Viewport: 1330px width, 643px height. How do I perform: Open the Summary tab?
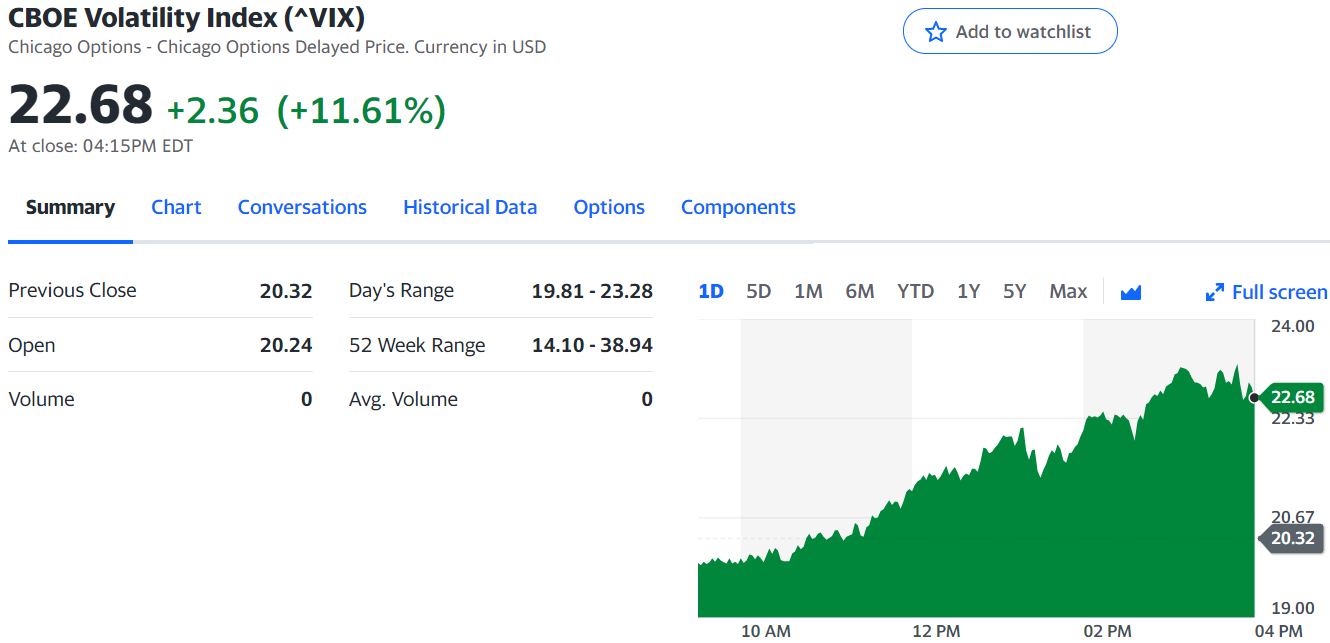(x=70, y=207)
